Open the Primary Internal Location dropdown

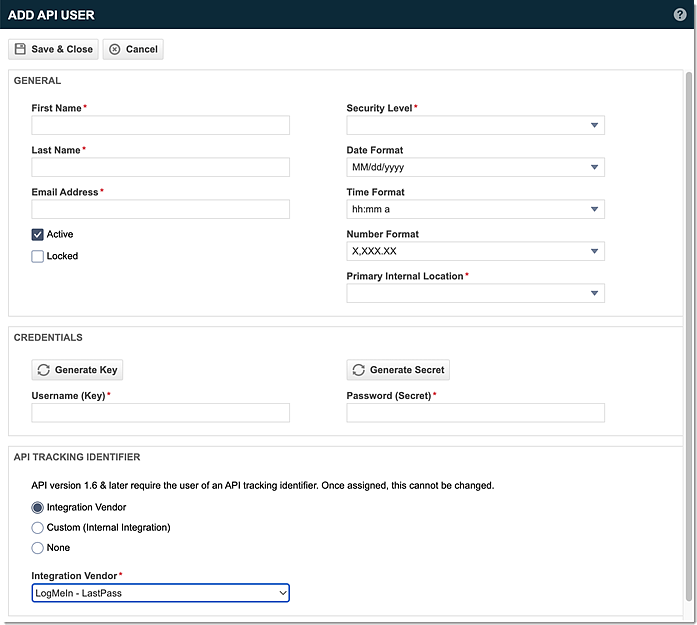click(x=475, y=293)
